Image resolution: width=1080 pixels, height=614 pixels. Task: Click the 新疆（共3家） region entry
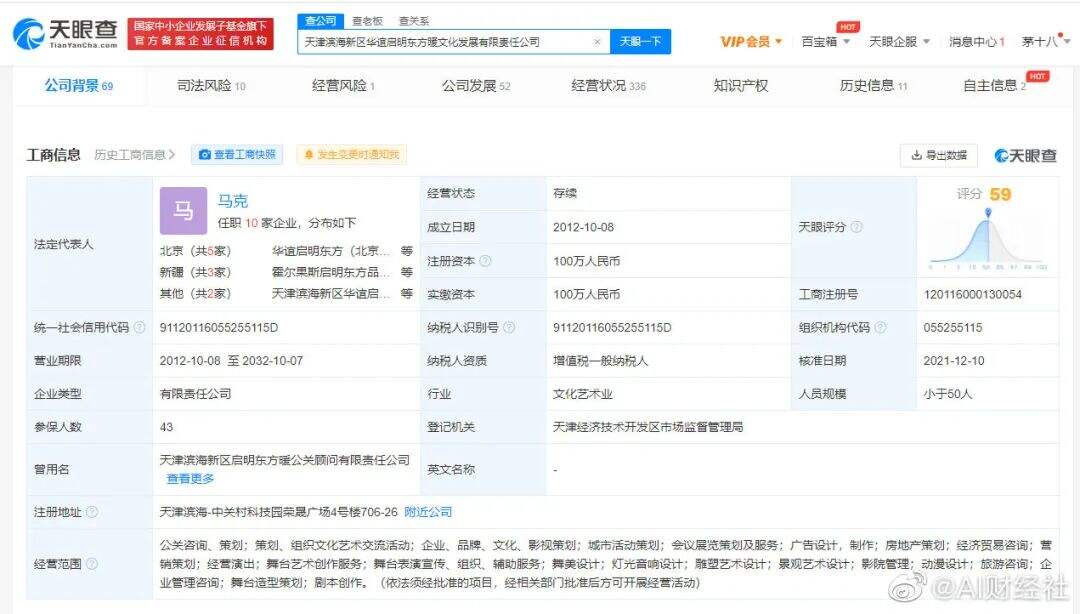[x=196, y=272]
